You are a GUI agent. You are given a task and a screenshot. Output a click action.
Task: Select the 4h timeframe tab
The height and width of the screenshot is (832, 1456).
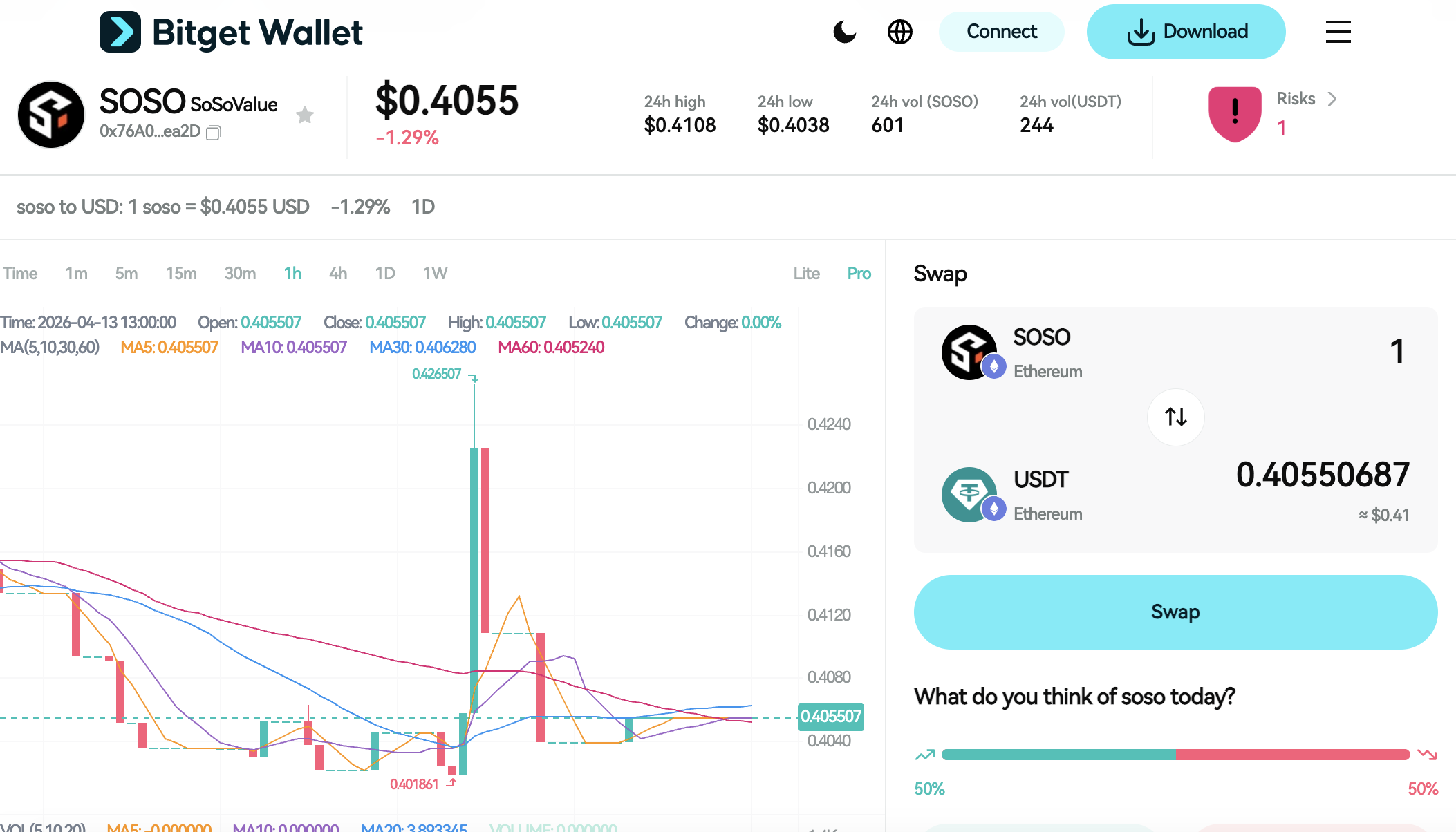[x=337, y=274]
